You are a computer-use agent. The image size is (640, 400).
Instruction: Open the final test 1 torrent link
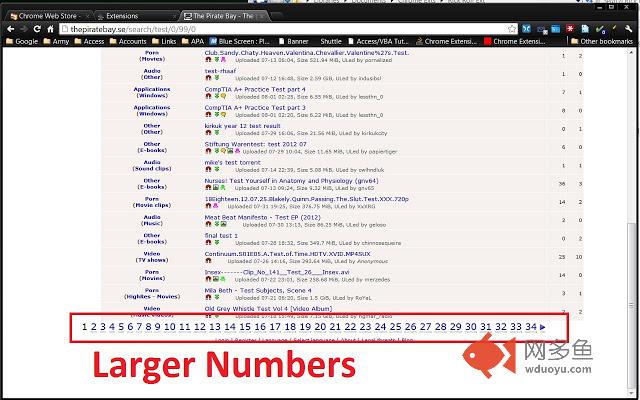221,236
